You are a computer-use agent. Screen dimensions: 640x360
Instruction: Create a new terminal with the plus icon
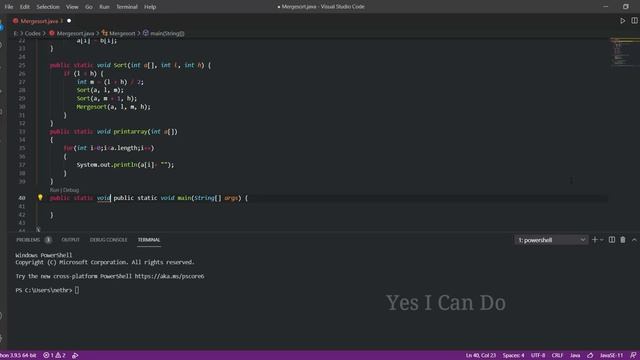coord(595,240)
